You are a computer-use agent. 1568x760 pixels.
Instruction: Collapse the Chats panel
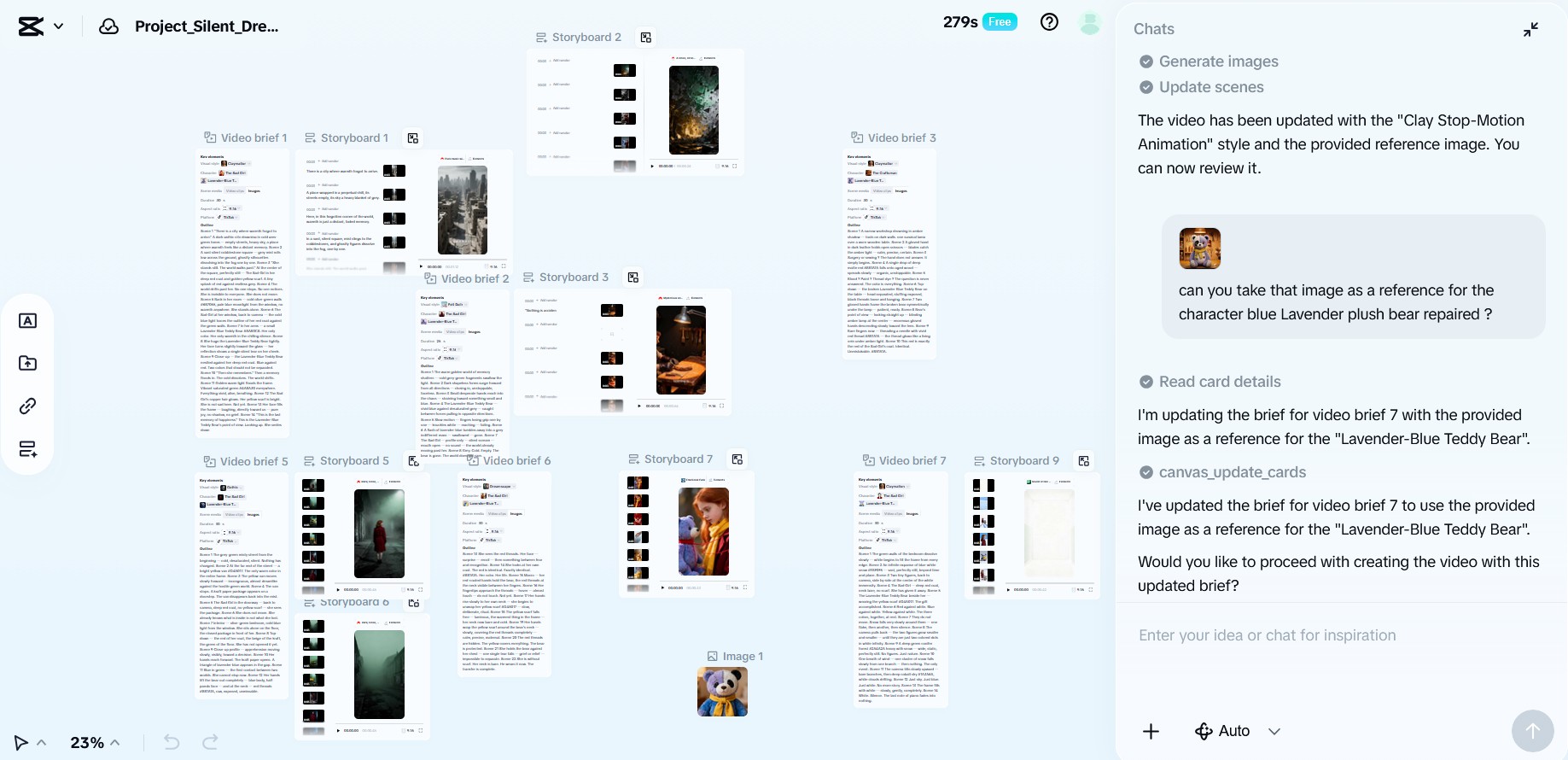(1530, 29)
